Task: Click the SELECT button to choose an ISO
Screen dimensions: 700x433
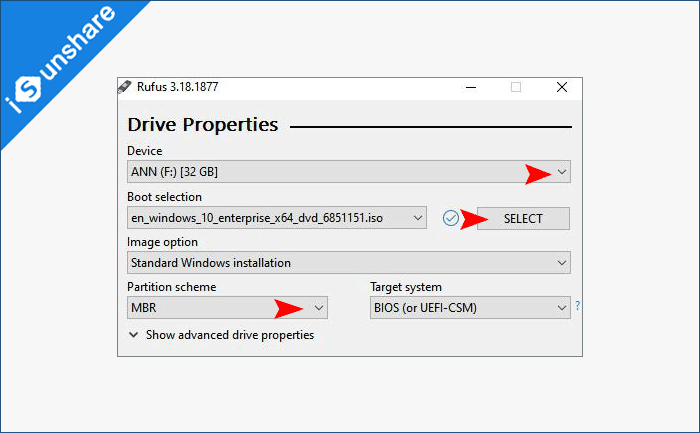Action: (x=523, y=218)
